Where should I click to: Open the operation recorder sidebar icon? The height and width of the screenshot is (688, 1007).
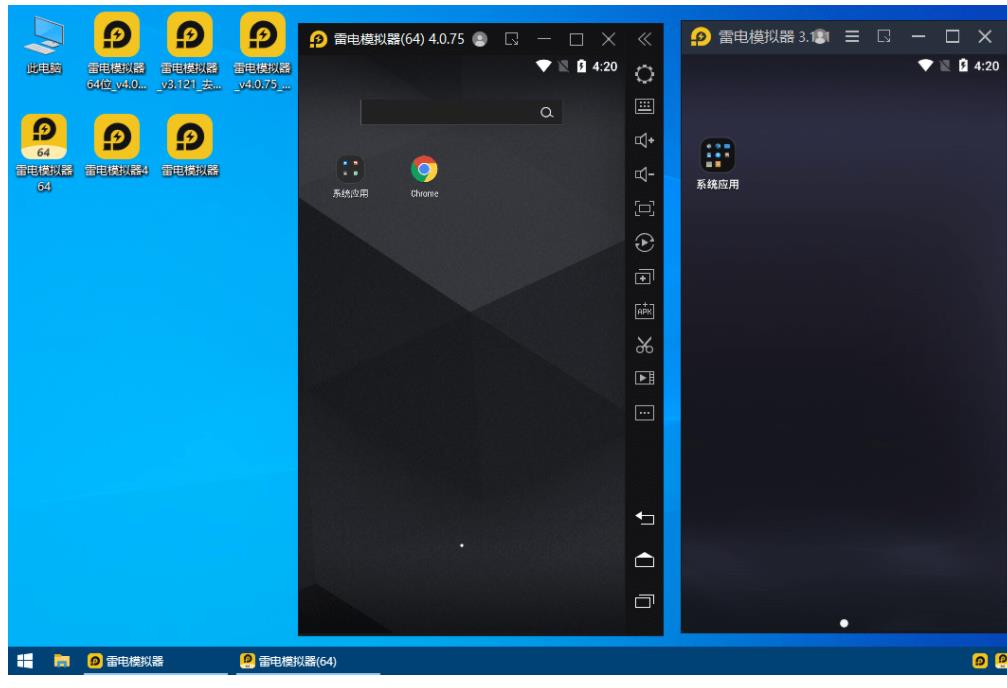[x=644, y=243]
